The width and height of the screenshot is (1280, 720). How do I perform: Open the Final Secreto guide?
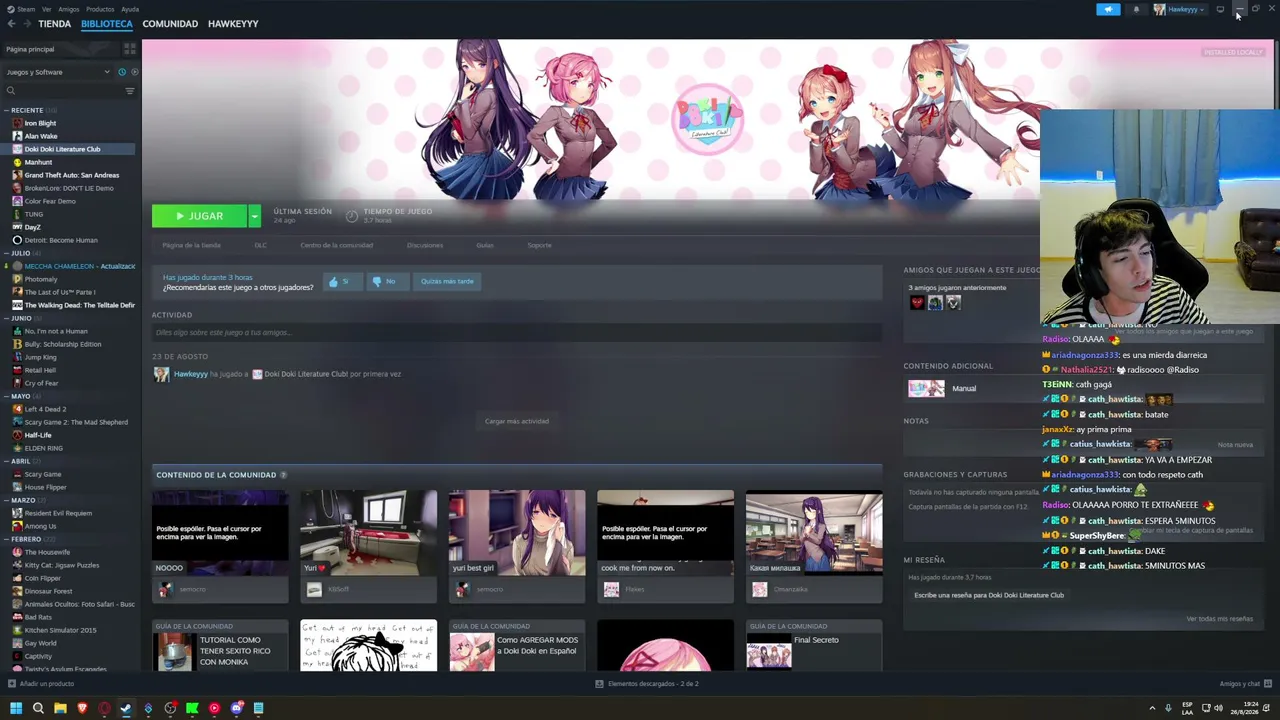[814, 646]
